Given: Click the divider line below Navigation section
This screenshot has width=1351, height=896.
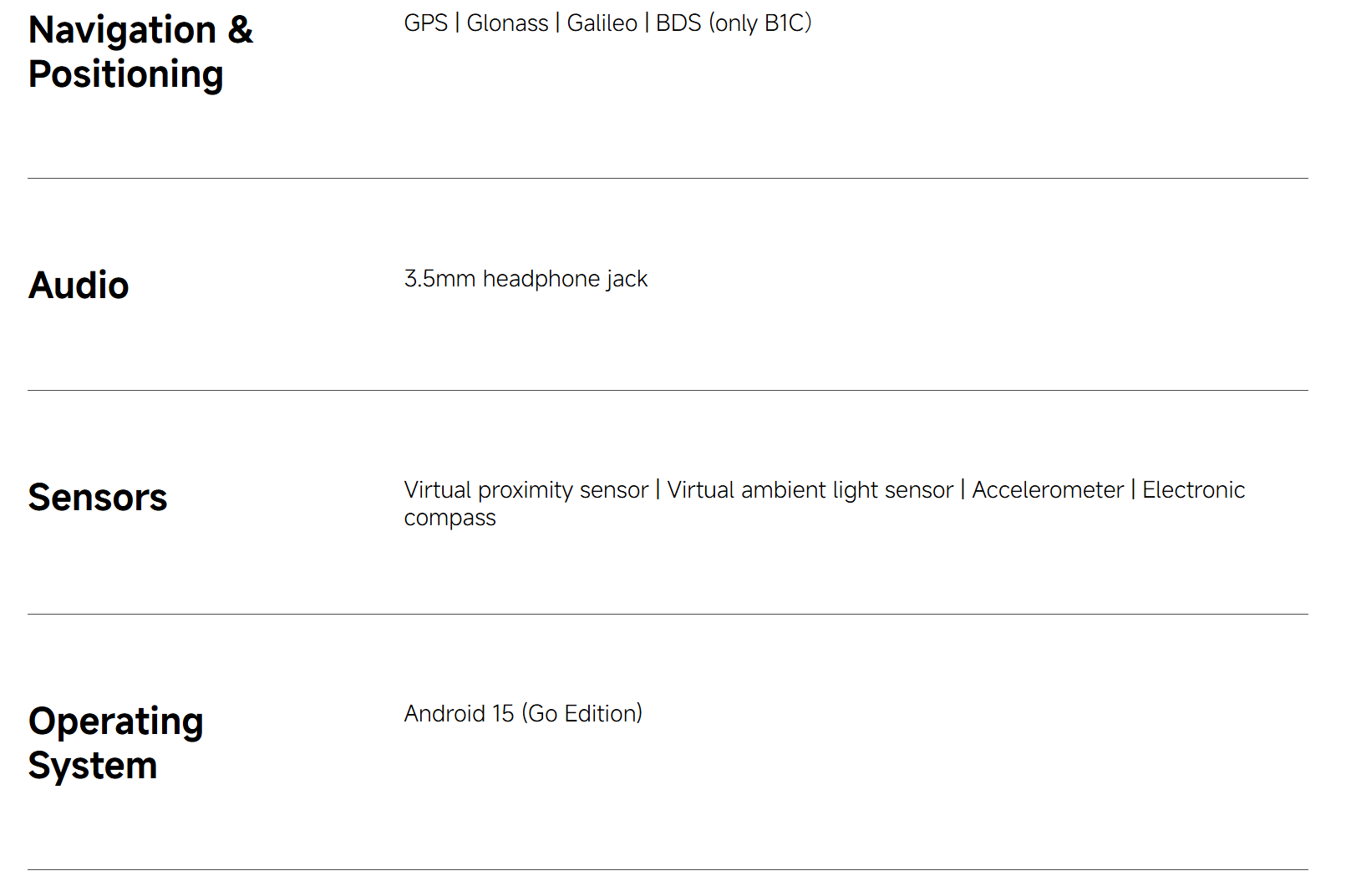Looking at the screenshot, I should pyautogui.click(x=668, y=178).
